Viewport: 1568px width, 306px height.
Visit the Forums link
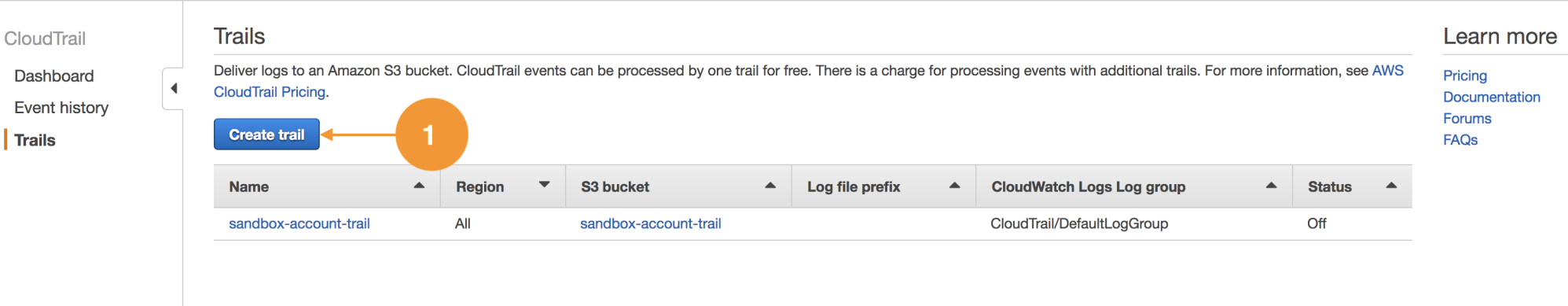1467,118
